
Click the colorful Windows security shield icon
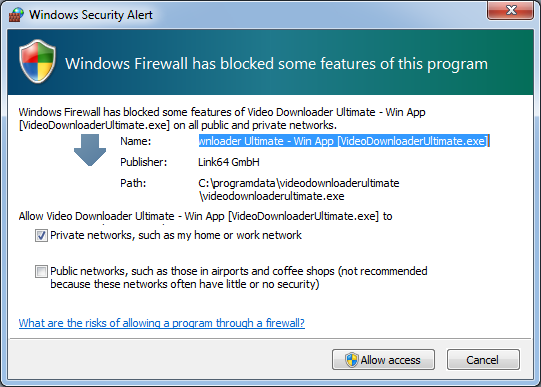click(x=37, y=61)
